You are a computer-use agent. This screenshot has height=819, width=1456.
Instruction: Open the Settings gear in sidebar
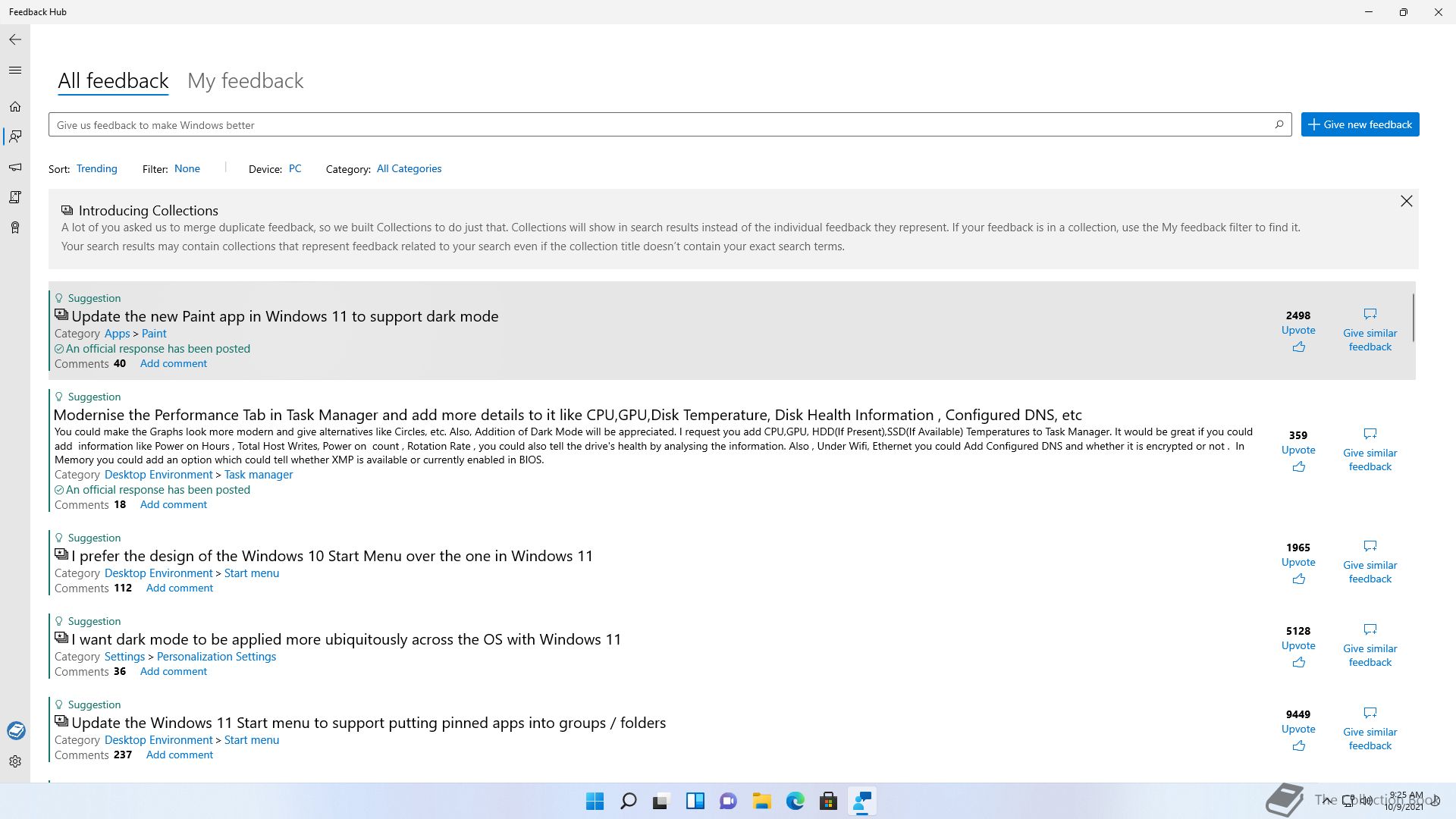click(x=15, y=761)
